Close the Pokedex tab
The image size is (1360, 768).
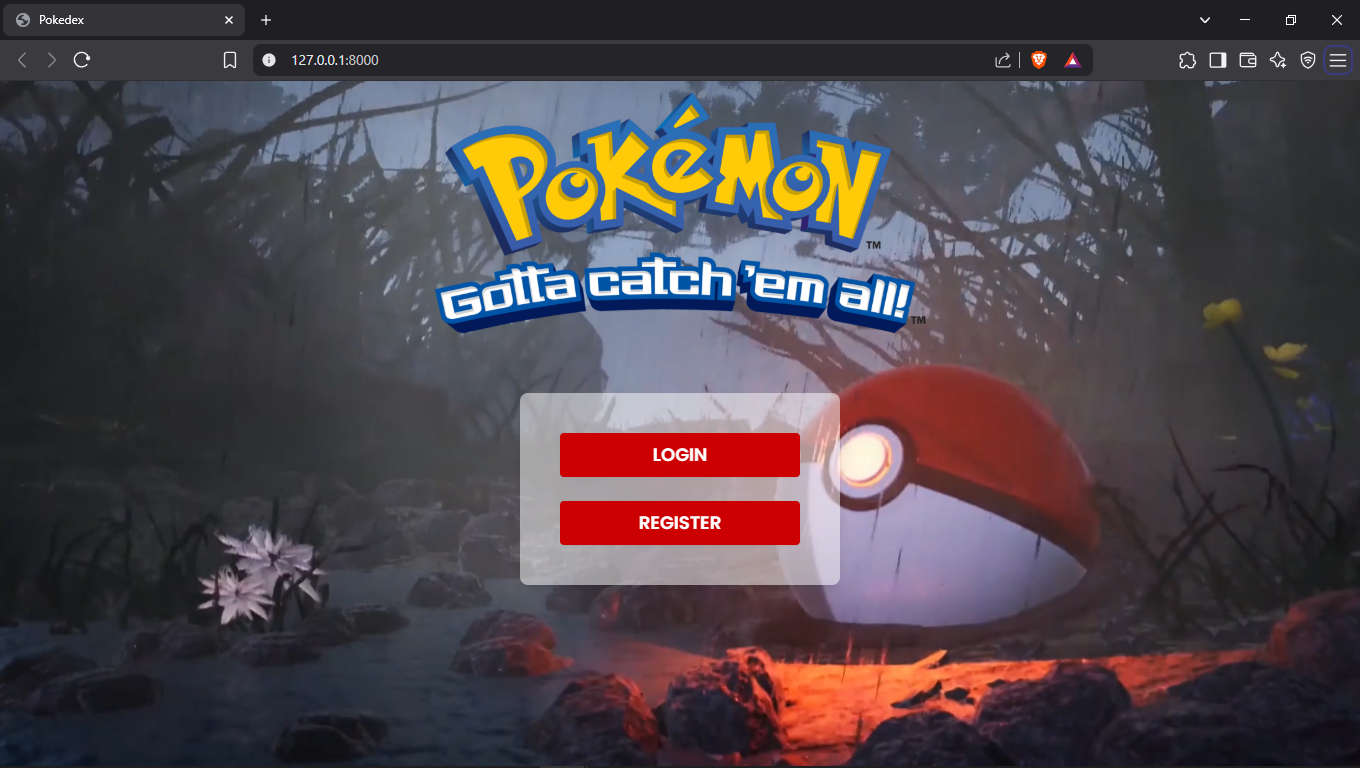coord(229,20)
